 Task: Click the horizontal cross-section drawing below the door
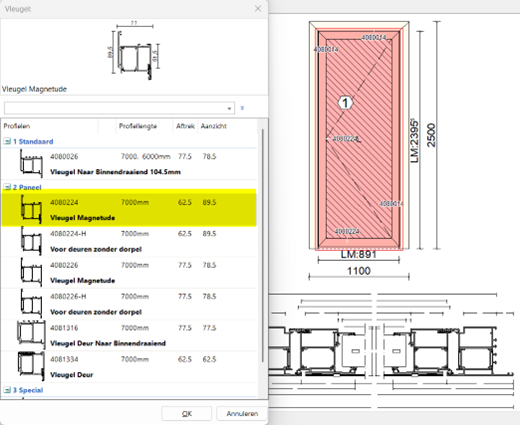point(392,352)
